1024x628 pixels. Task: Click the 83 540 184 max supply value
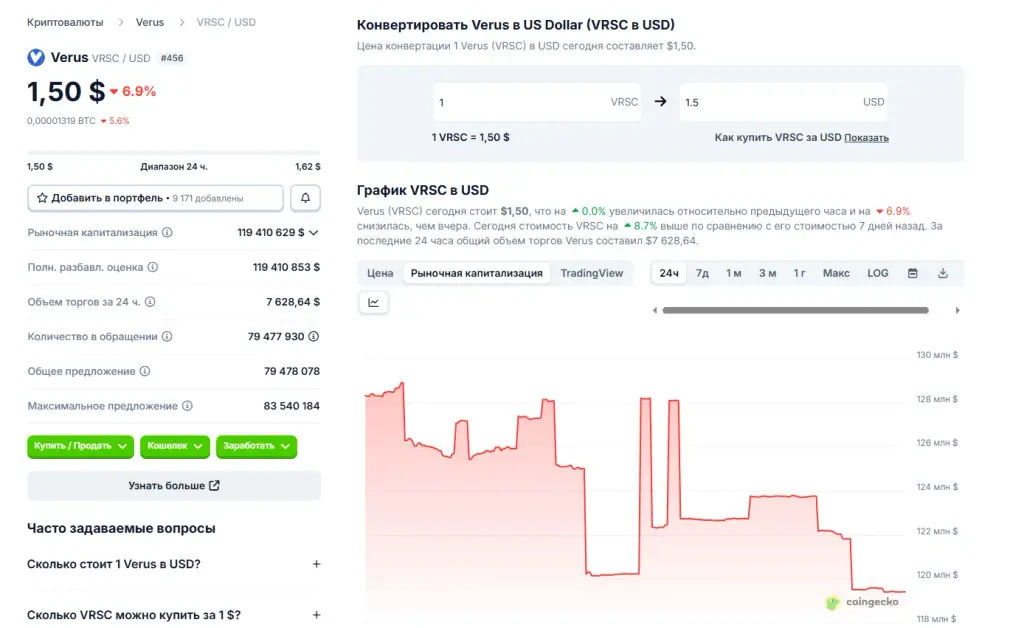click(x=291, y=405)
